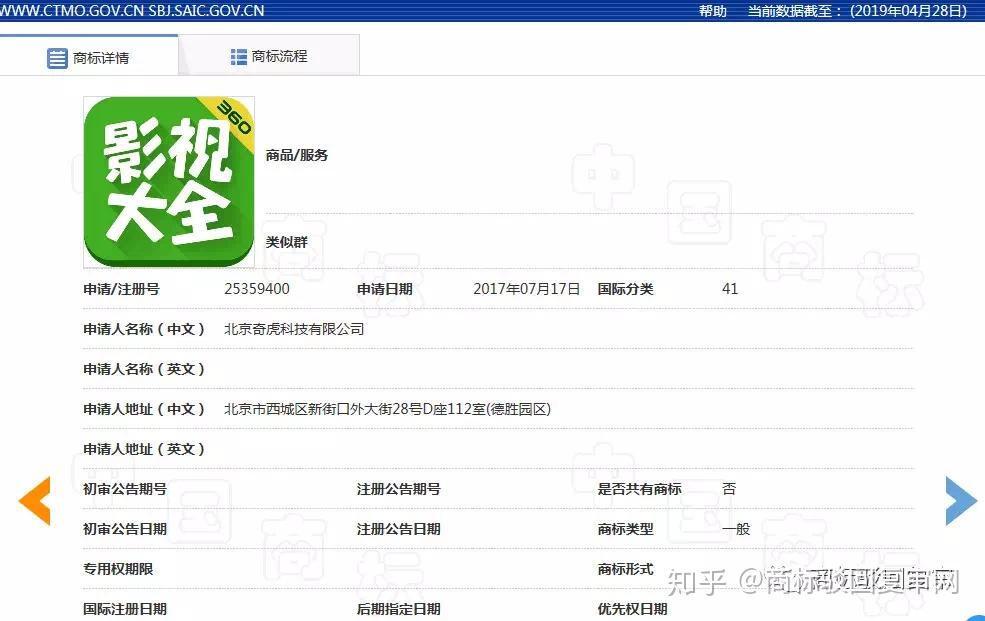Click the 申请人地址（中文） label
This screenshot has height=621, width=985.
144,409
